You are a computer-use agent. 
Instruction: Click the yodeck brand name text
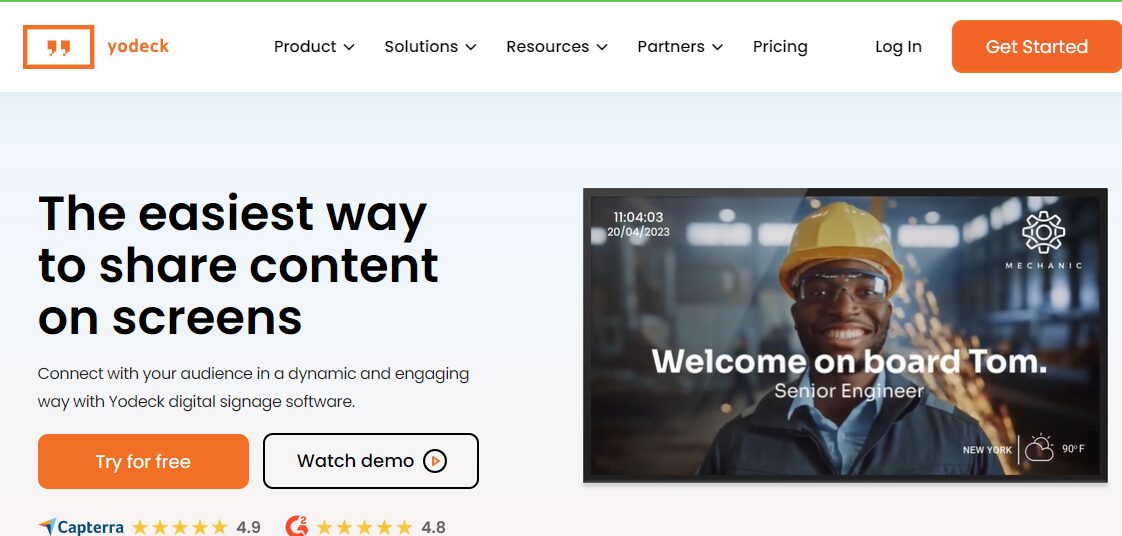(x=138, y=47)
